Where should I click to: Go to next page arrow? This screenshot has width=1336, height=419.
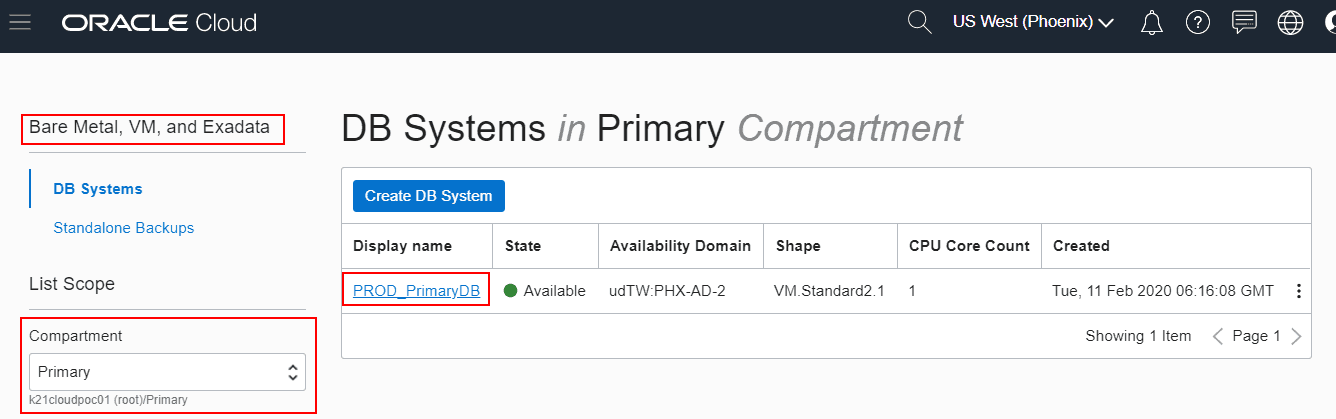(1296, 336)
